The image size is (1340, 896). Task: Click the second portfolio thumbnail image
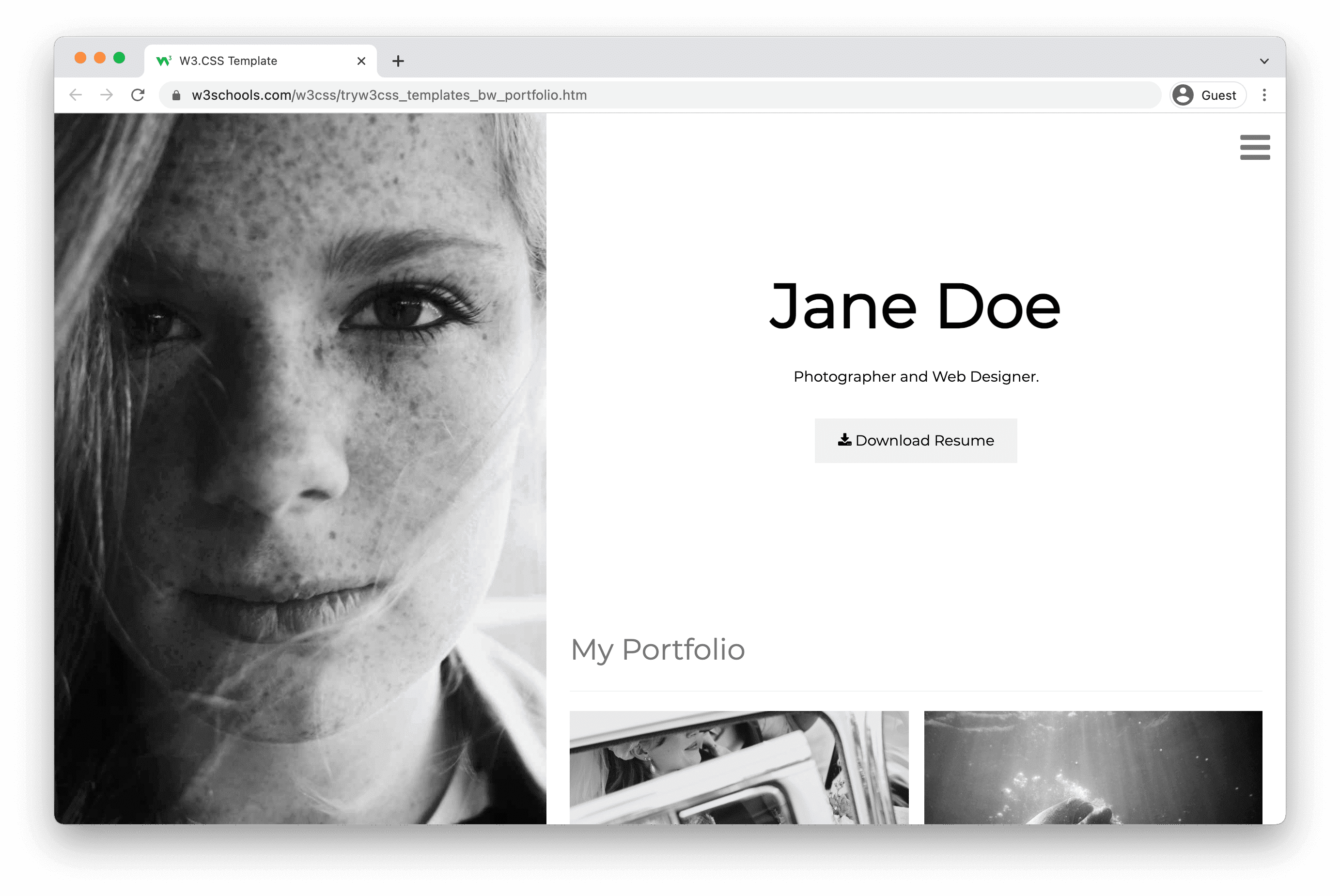(x=1092, y=766)
